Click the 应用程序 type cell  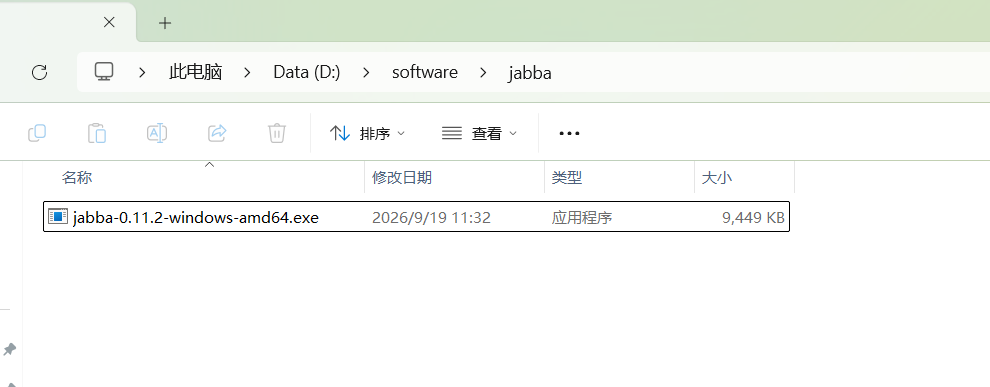tap(581, 218)
